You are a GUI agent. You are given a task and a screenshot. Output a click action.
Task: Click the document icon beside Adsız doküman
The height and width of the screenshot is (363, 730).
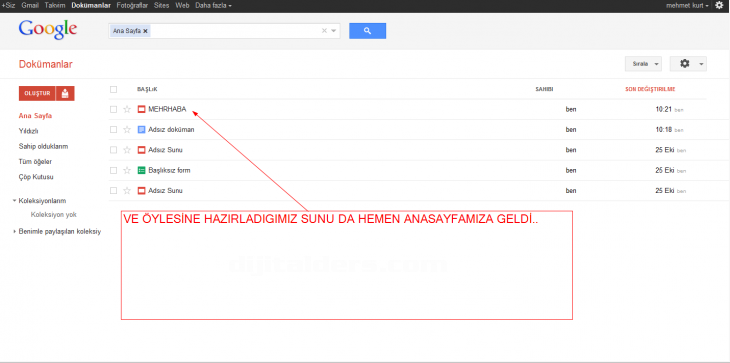coord(142,130)
